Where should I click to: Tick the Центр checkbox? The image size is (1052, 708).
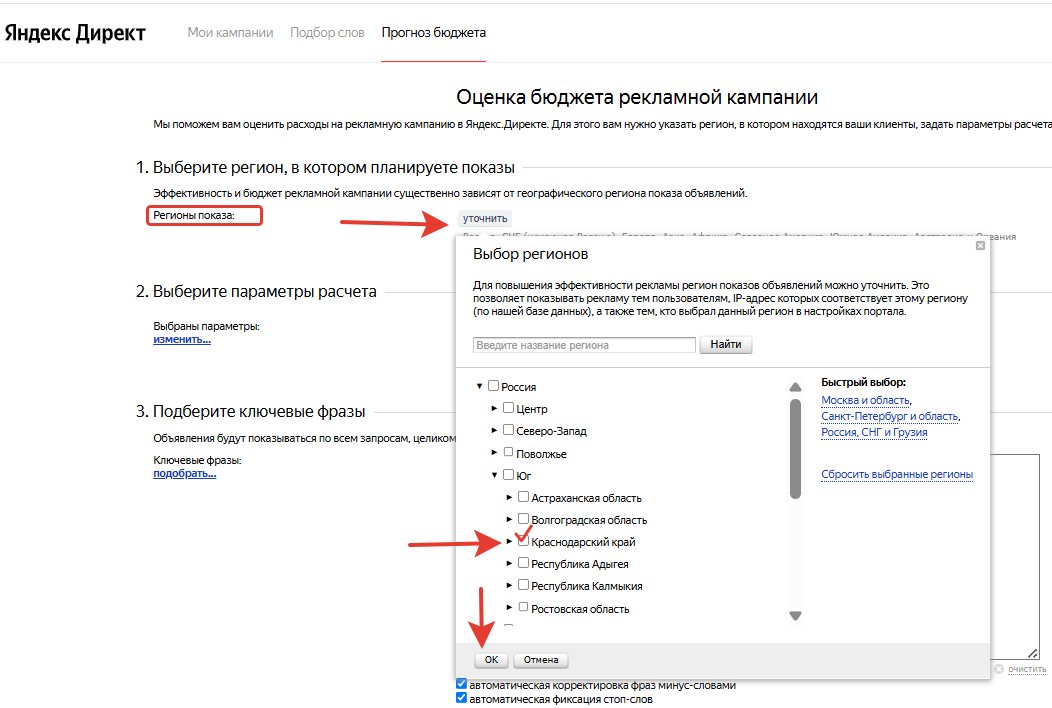(509, 408)
